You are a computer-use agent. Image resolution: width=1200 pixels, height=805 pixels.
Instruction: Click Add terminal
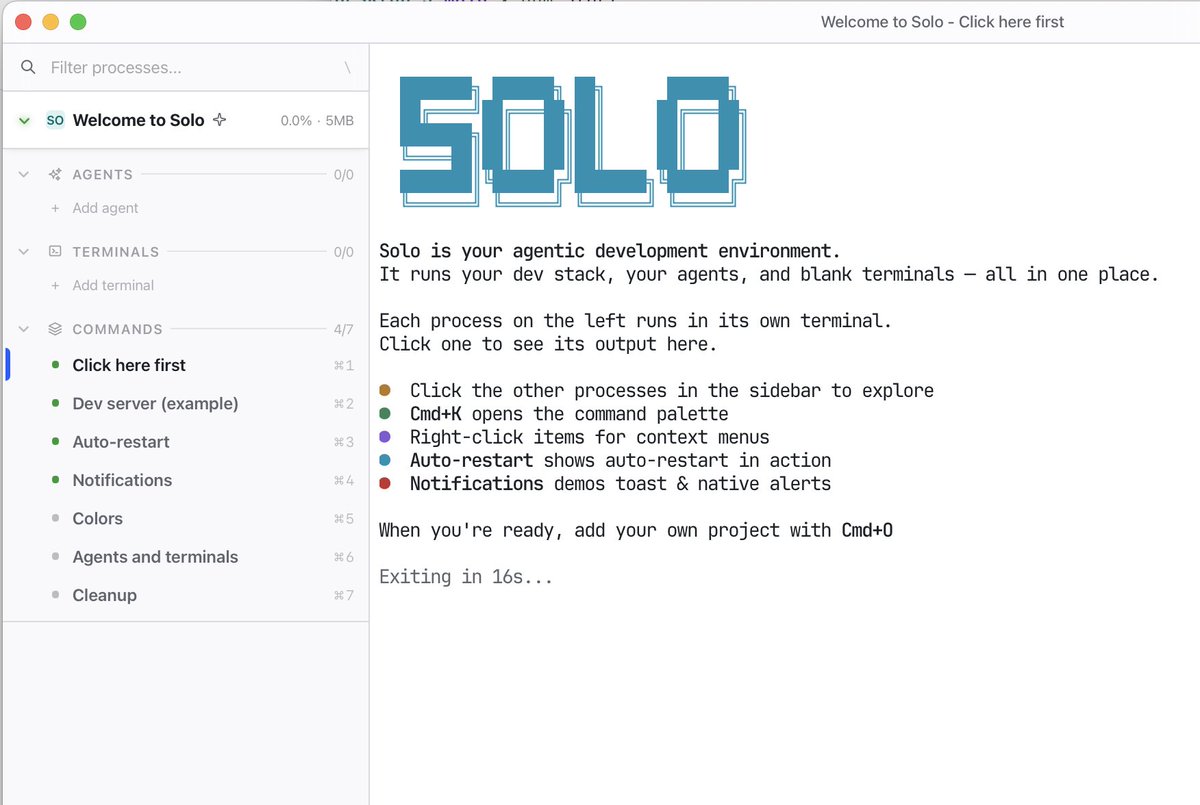[113, 285]
